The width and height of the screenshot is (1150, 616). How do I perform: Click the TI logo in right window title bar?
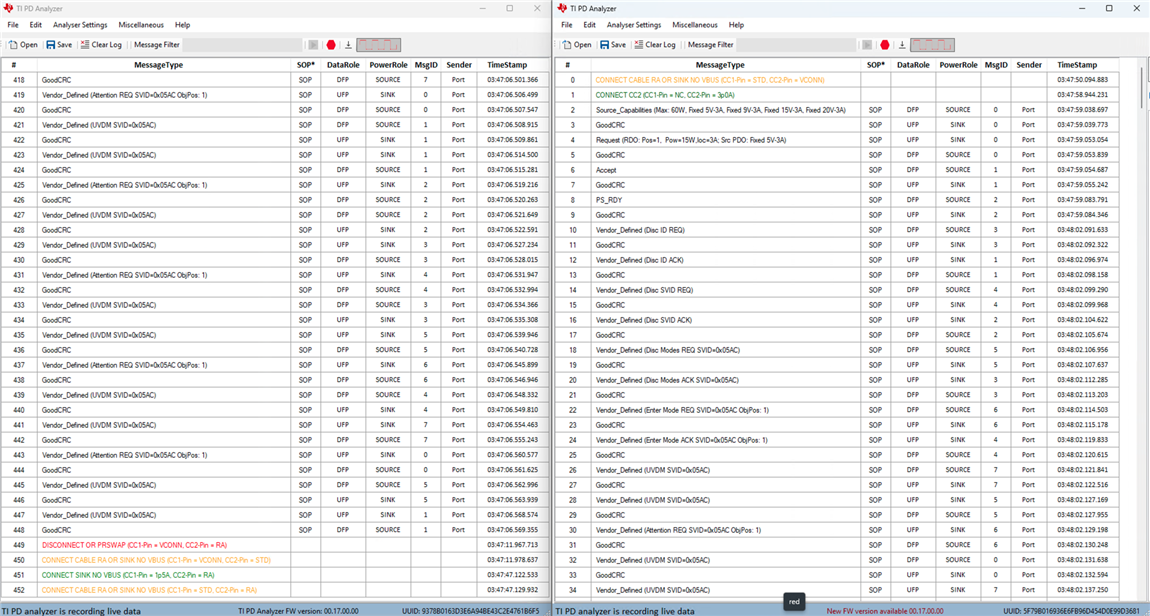point(562,8)
